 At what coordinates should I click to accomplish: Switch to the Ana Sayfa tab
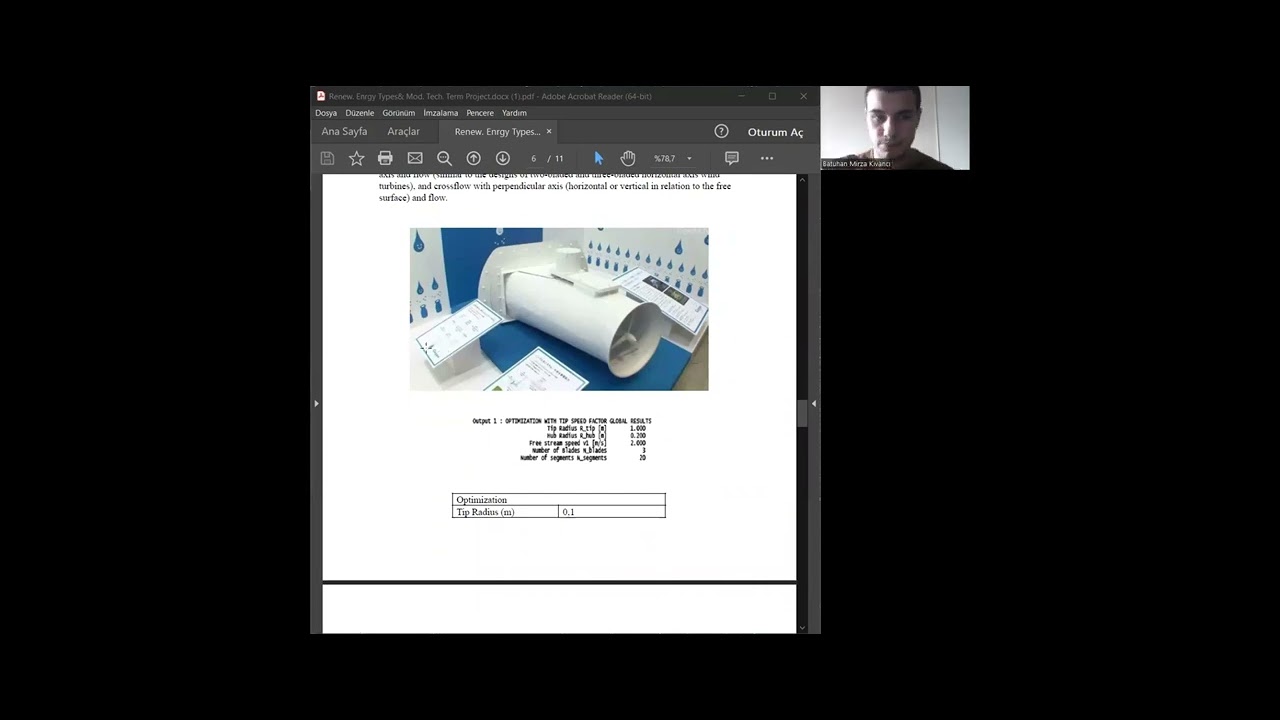pos(344,131)
